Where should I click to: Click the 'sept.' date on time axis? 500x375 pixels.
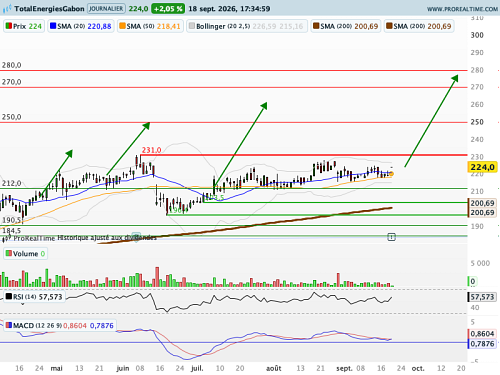(x=344, y=368)
